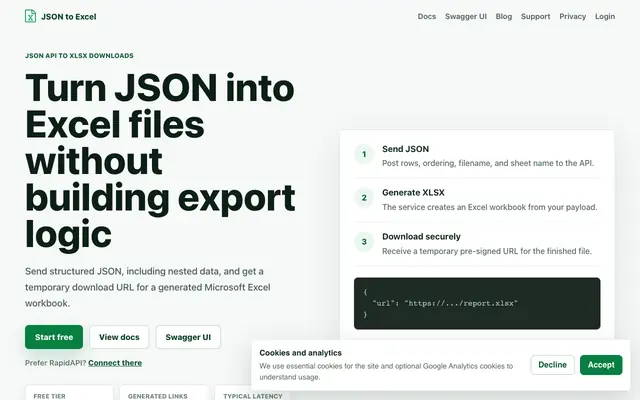Go to the Blog page
Screen dimensions: 640x400
pos(504,17)
